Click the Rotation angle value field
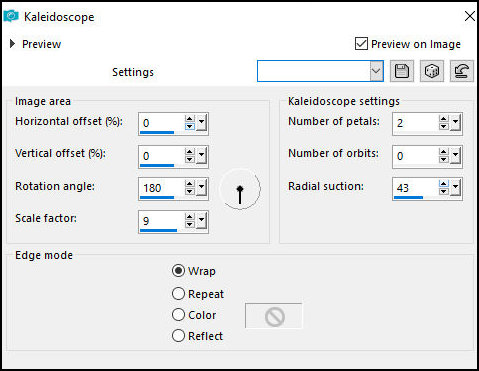Image resolution: width=479 pixels, height=371 pixels. (161, 188)
